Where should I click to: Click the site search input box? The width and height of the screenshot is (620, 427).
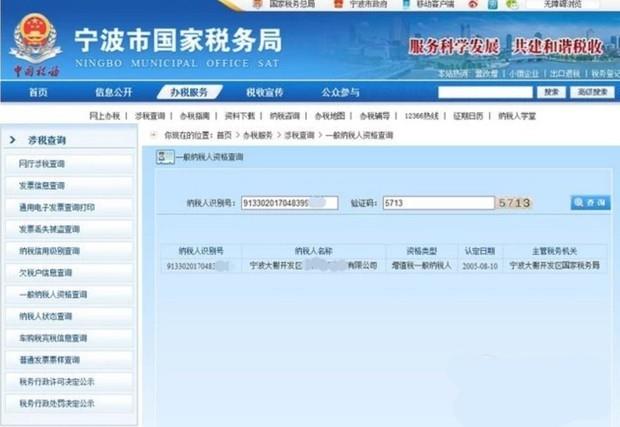pos(485,92)
